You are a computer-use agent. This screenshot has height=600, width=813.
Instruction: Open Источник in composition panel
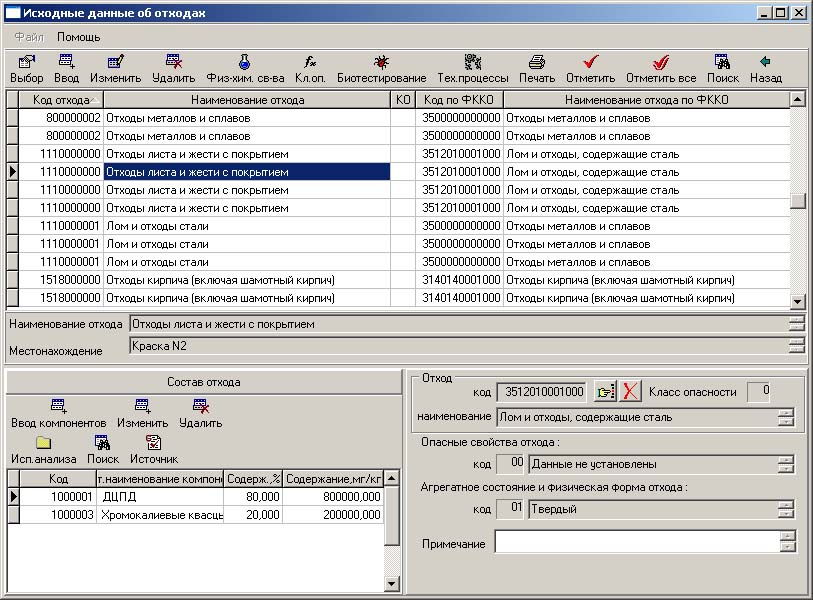click(x=153, y=450)
